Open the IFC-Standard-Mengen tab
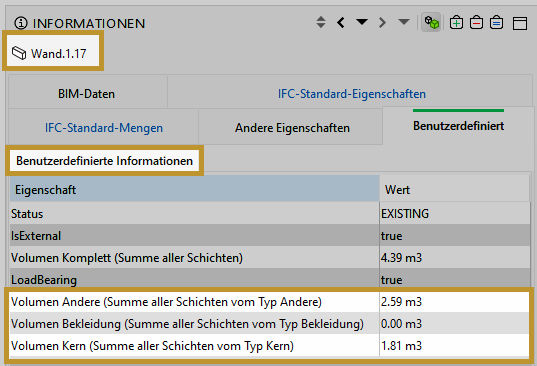The image size is (537, 366). [104, 127]
